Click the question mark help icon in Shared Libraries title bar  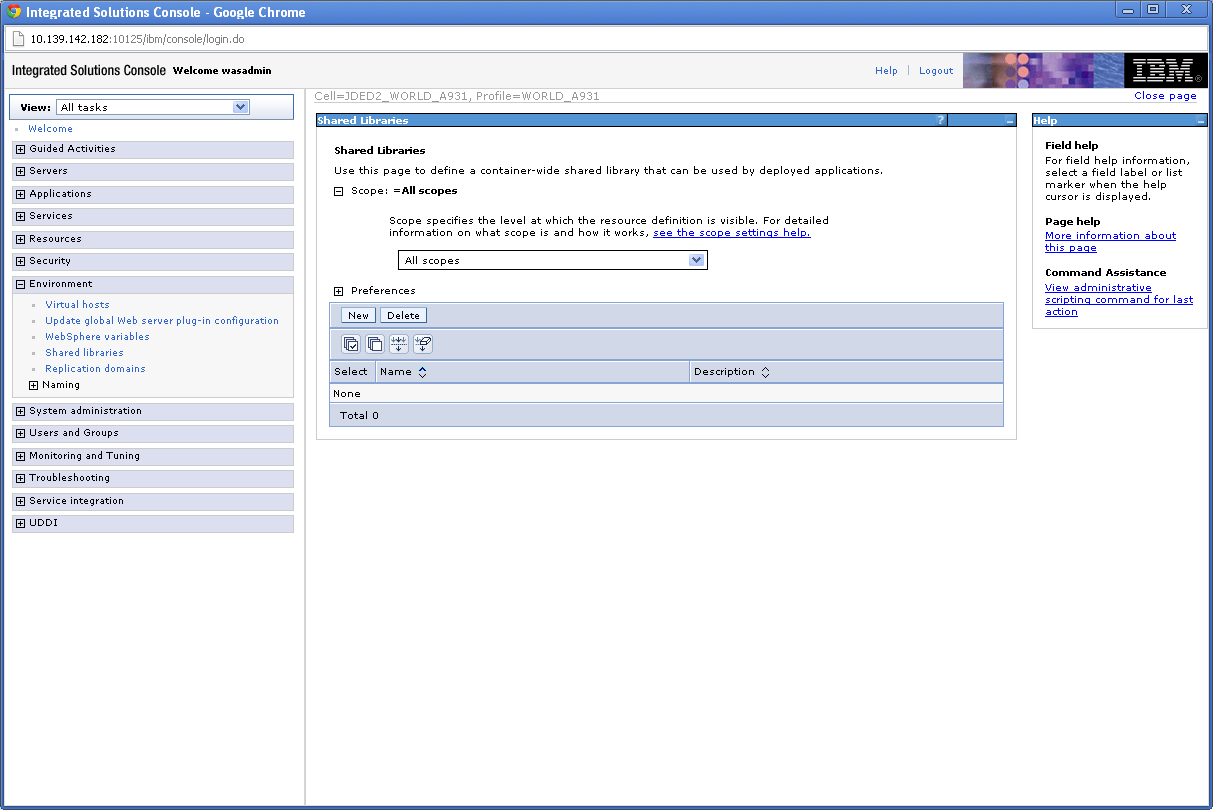click(940, 120)
